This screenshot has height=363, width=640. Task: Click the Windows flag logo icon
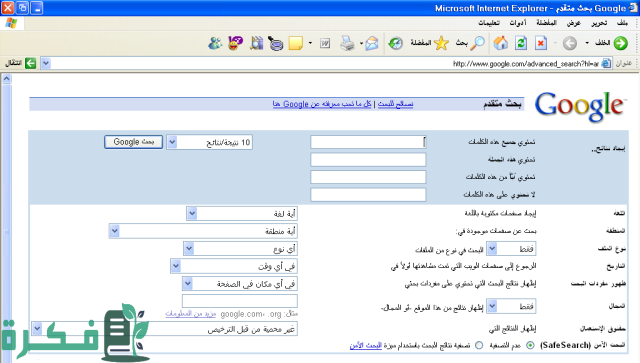click(x=11, y=23)
